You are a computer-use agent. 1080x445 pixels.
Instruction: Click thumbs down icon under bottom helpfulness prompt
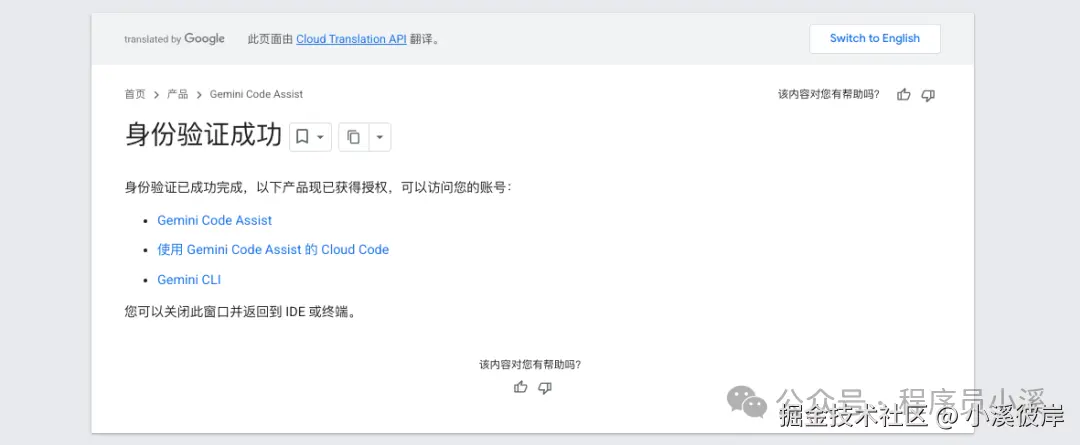tap(545, 387)
